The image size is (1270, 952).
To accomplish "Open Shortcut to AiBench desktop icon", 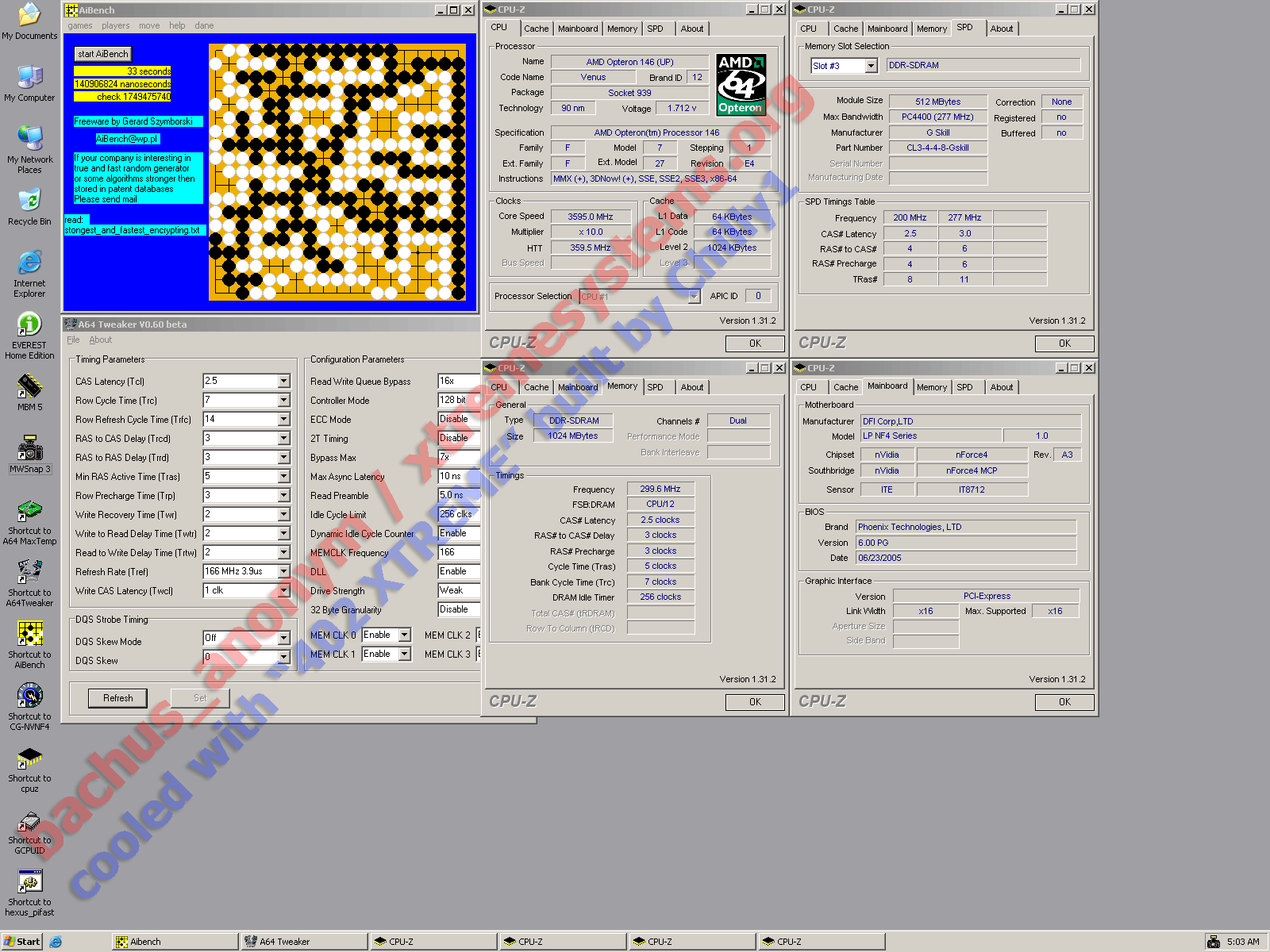I will tap(29, 645).
